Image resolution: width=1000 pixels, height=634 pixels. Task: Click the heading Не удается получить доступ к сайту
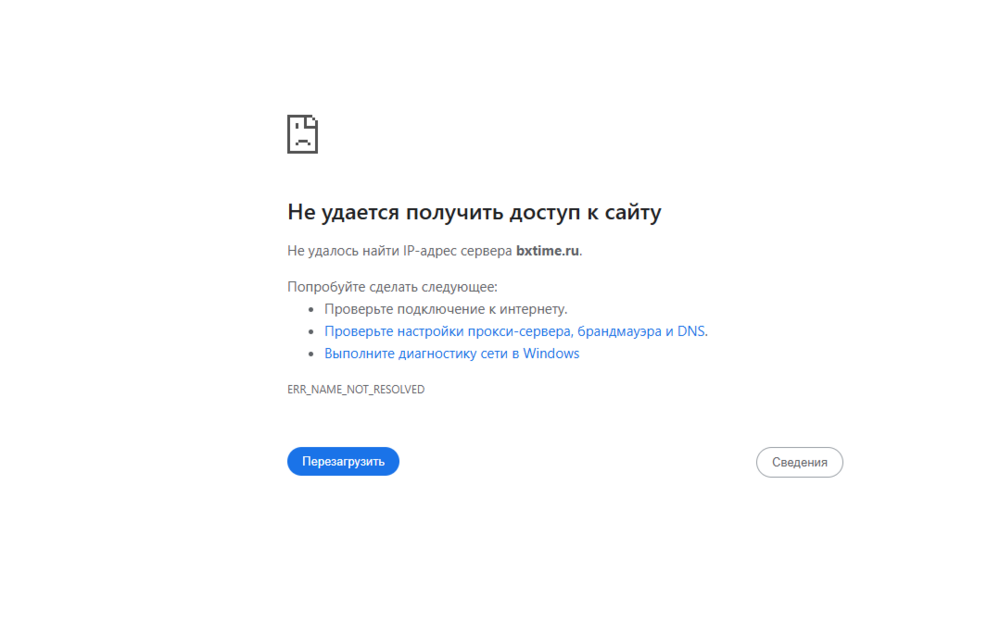click(x=474, y=212)
